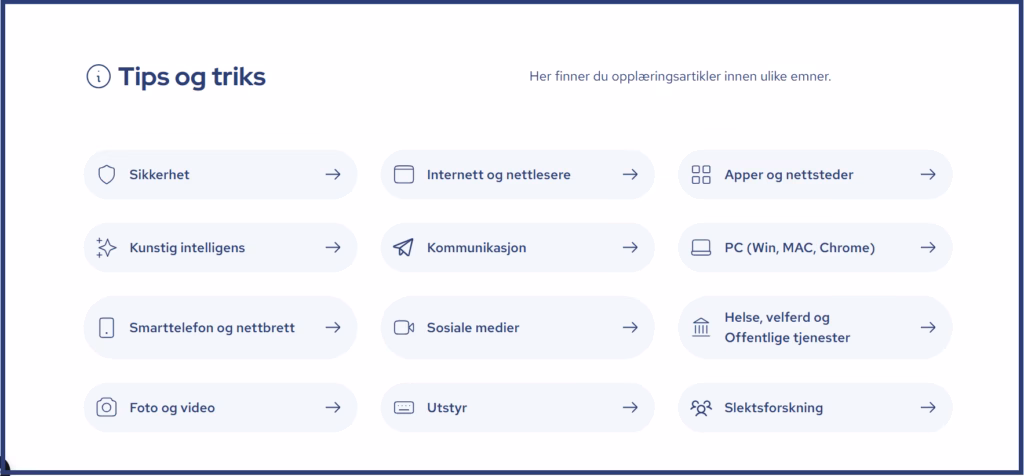Click the camera icon beside Foto og video
Viewport: 1024px width, 476px height.
(x=107, y=408)
